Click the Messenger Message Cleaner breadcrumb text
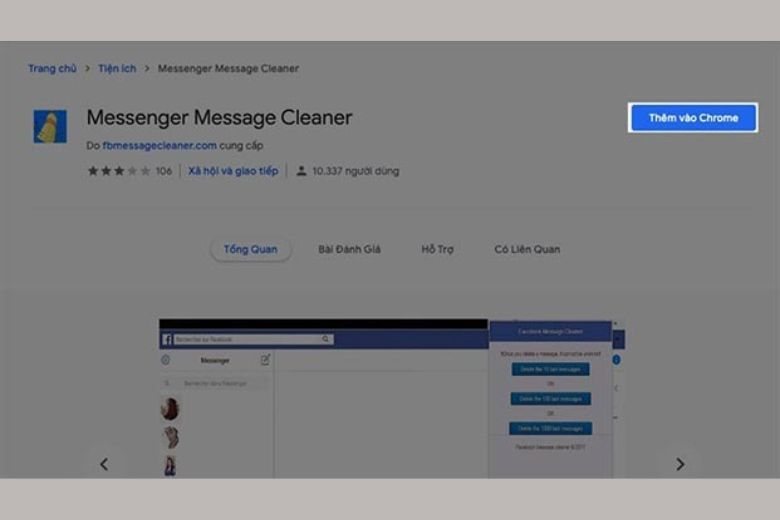Viewport: 780px width, 520px height. 228,69
